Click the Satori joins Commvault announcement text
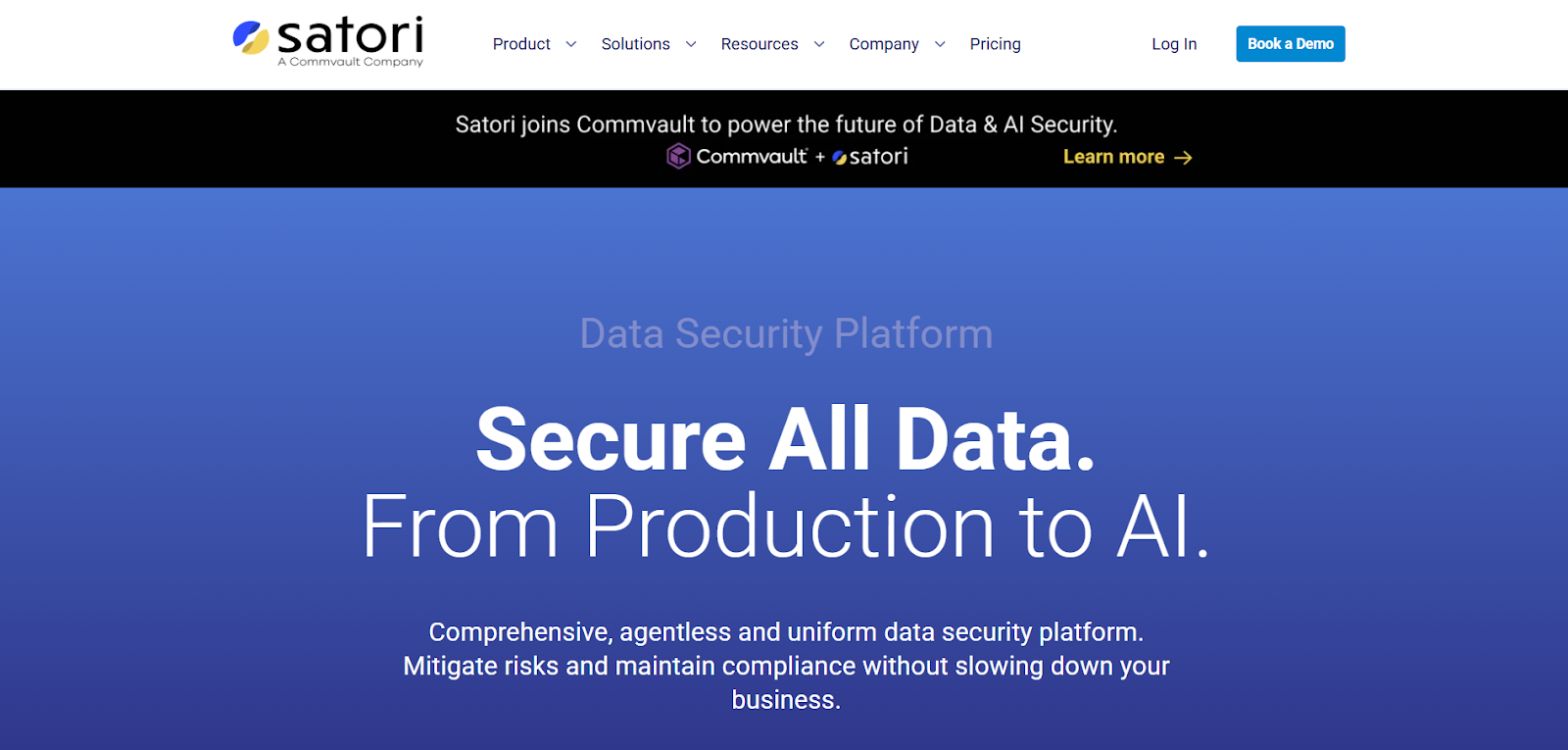The width and height of the screenshot is (1568, 750). coord(787,124)
